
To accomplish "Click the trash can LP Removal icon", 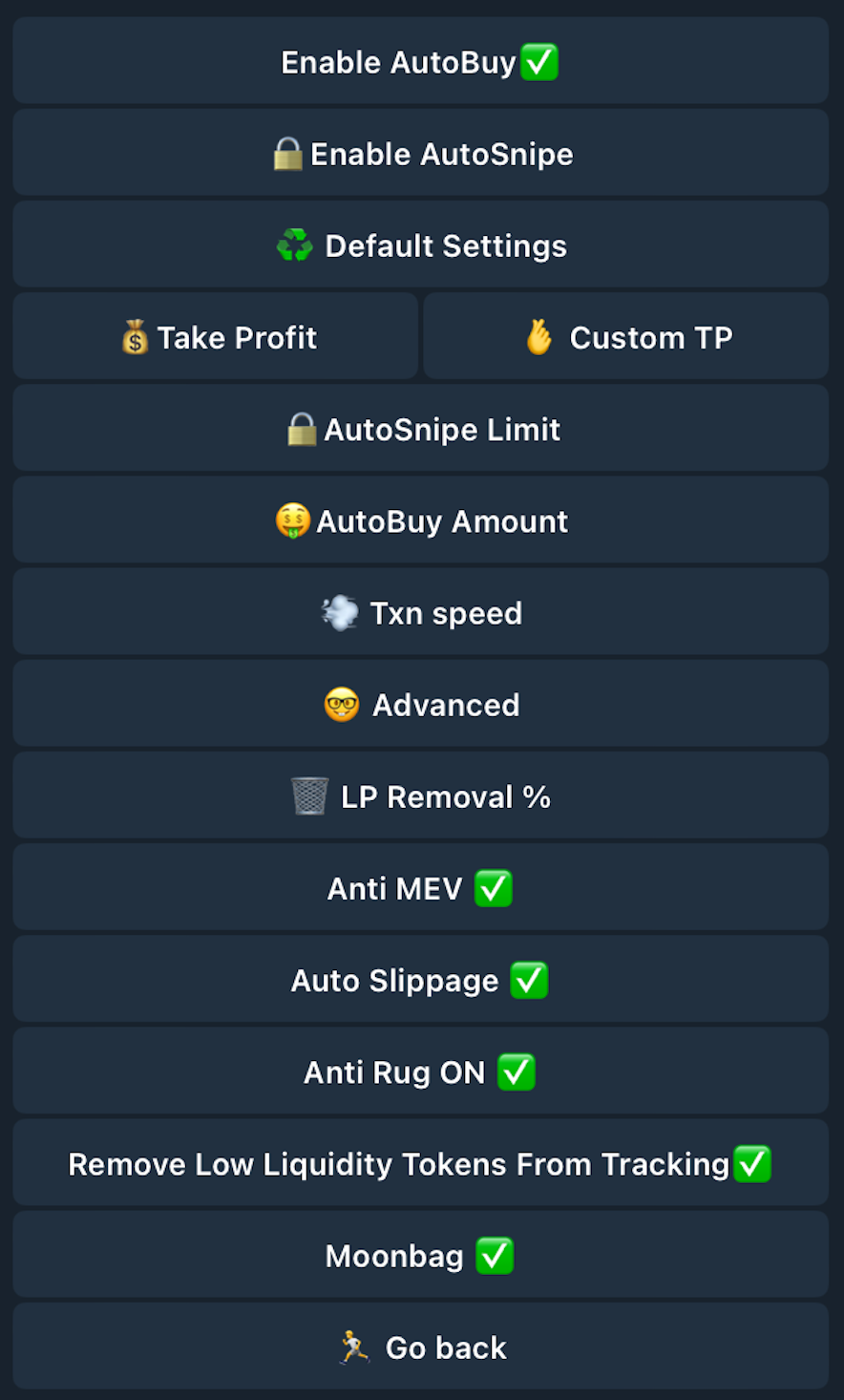I will point(309,796).
